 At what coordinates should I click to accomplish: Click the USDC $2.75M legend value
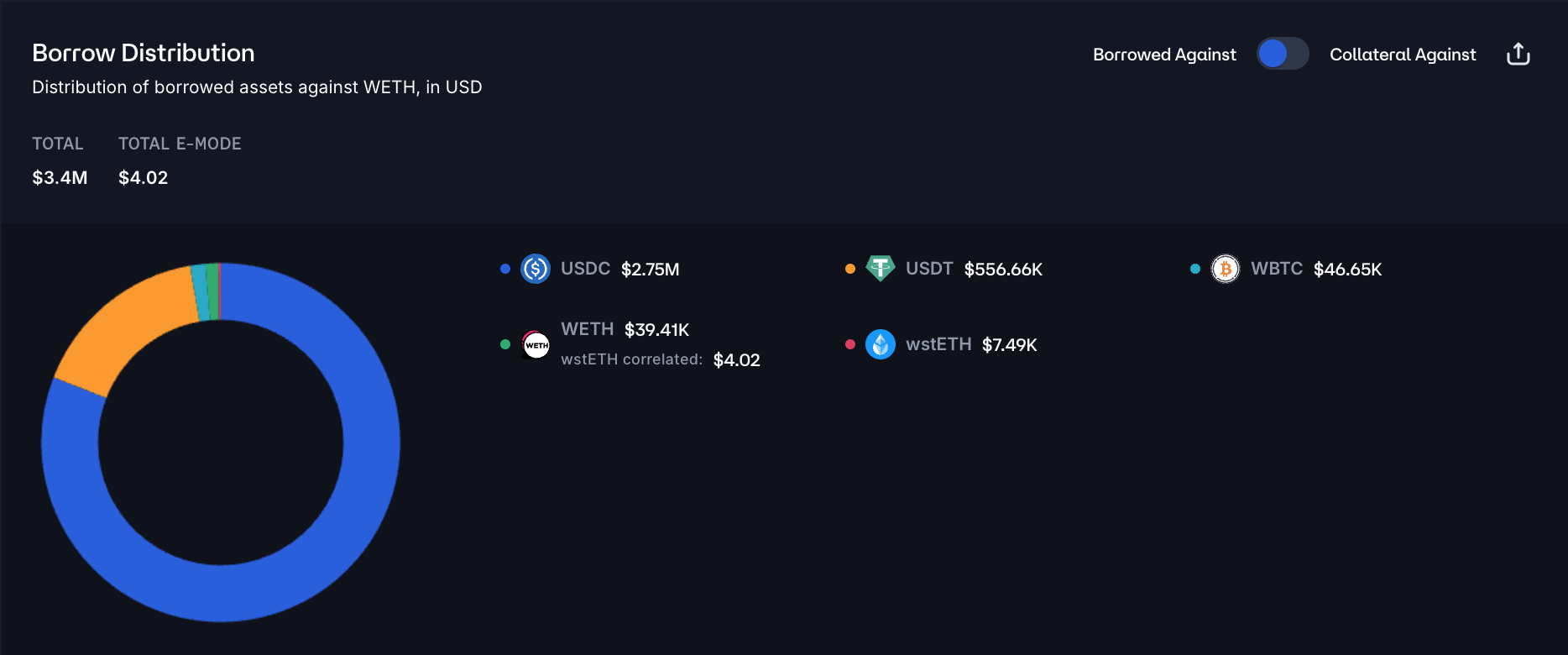[x=650, y=270]
